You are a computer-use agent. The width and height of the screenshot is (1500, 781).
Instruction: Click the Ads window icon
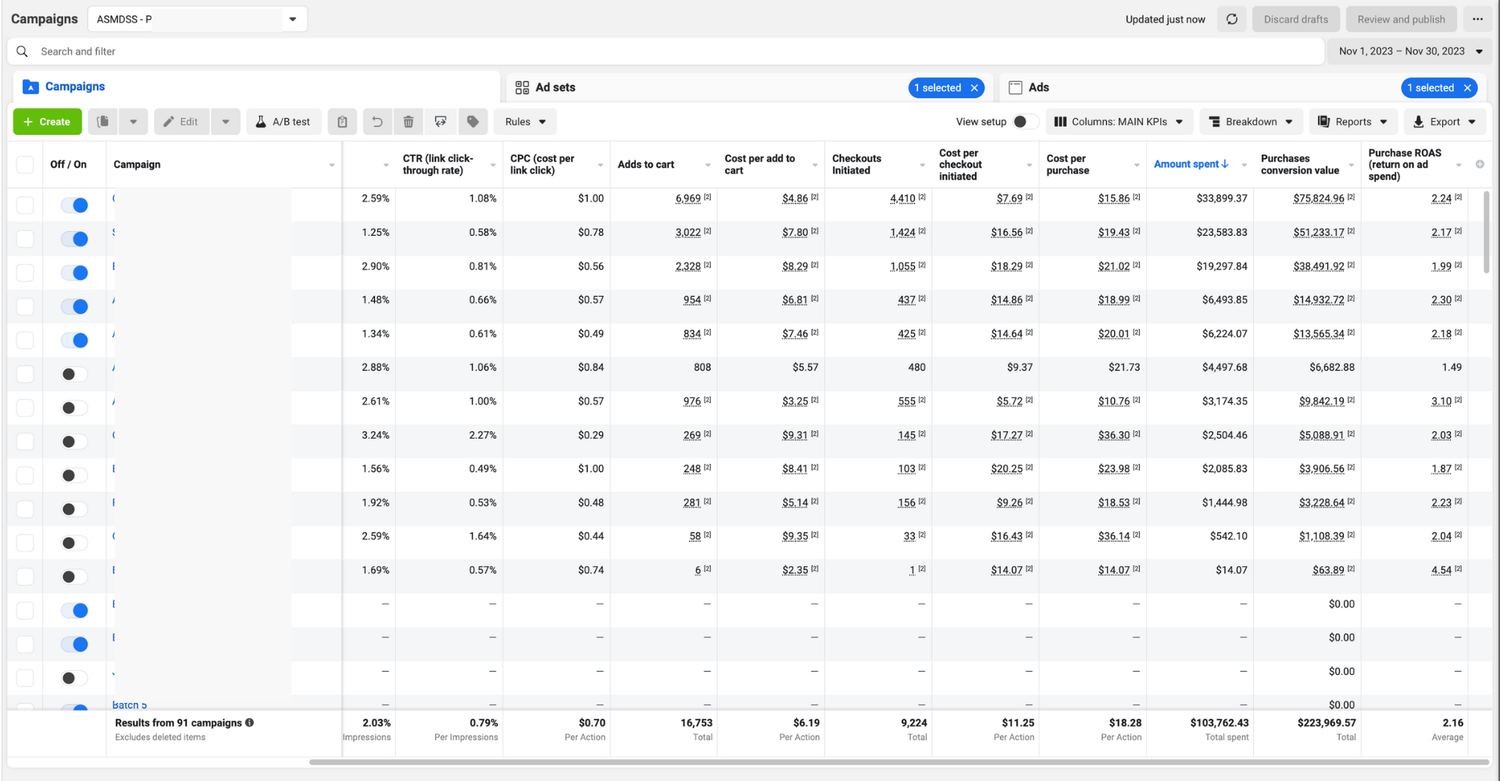[x=1015, y=88]
